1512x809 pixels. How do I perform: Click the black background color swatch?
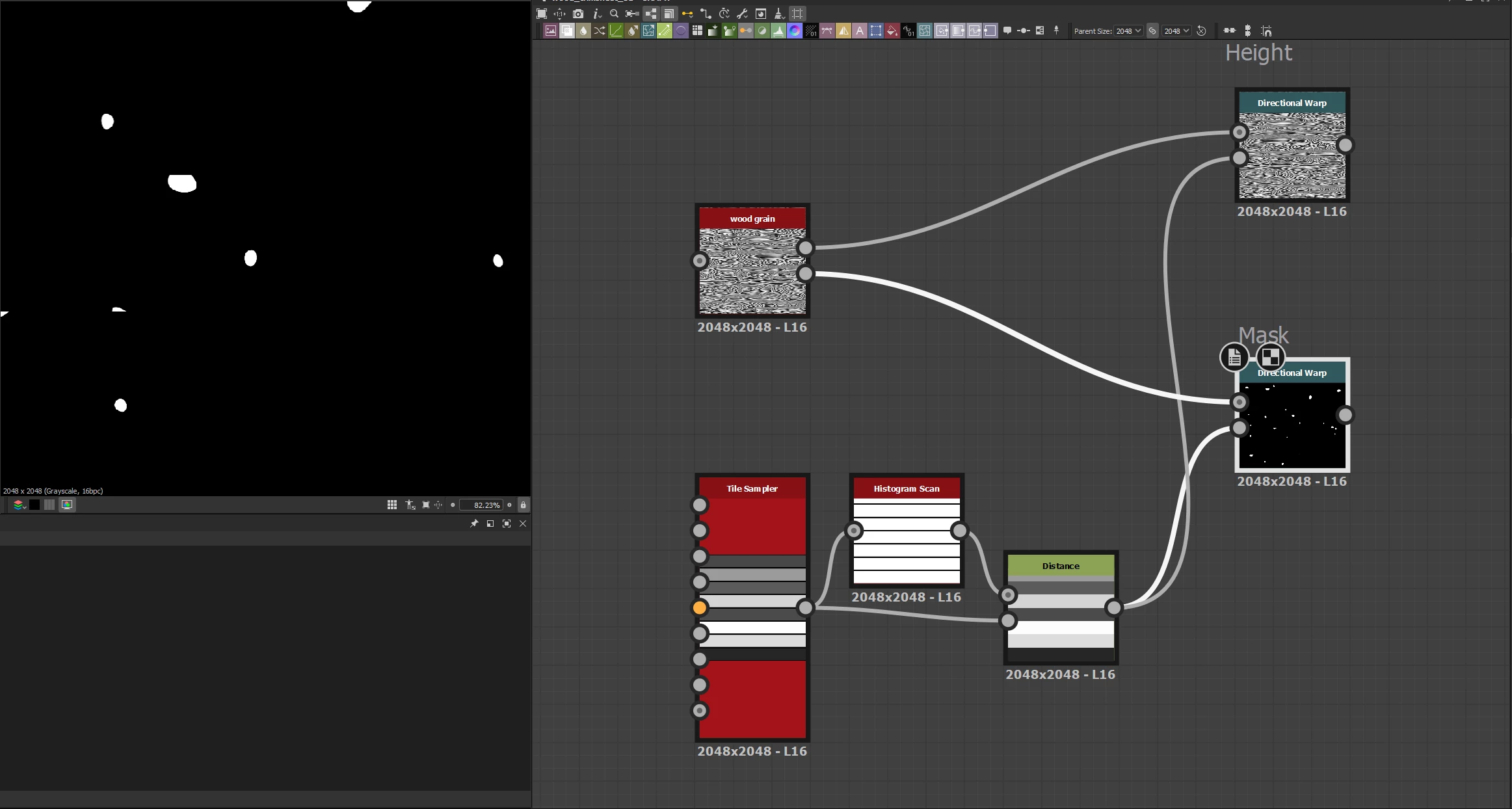pyautogui.click(x=34, y=505)
